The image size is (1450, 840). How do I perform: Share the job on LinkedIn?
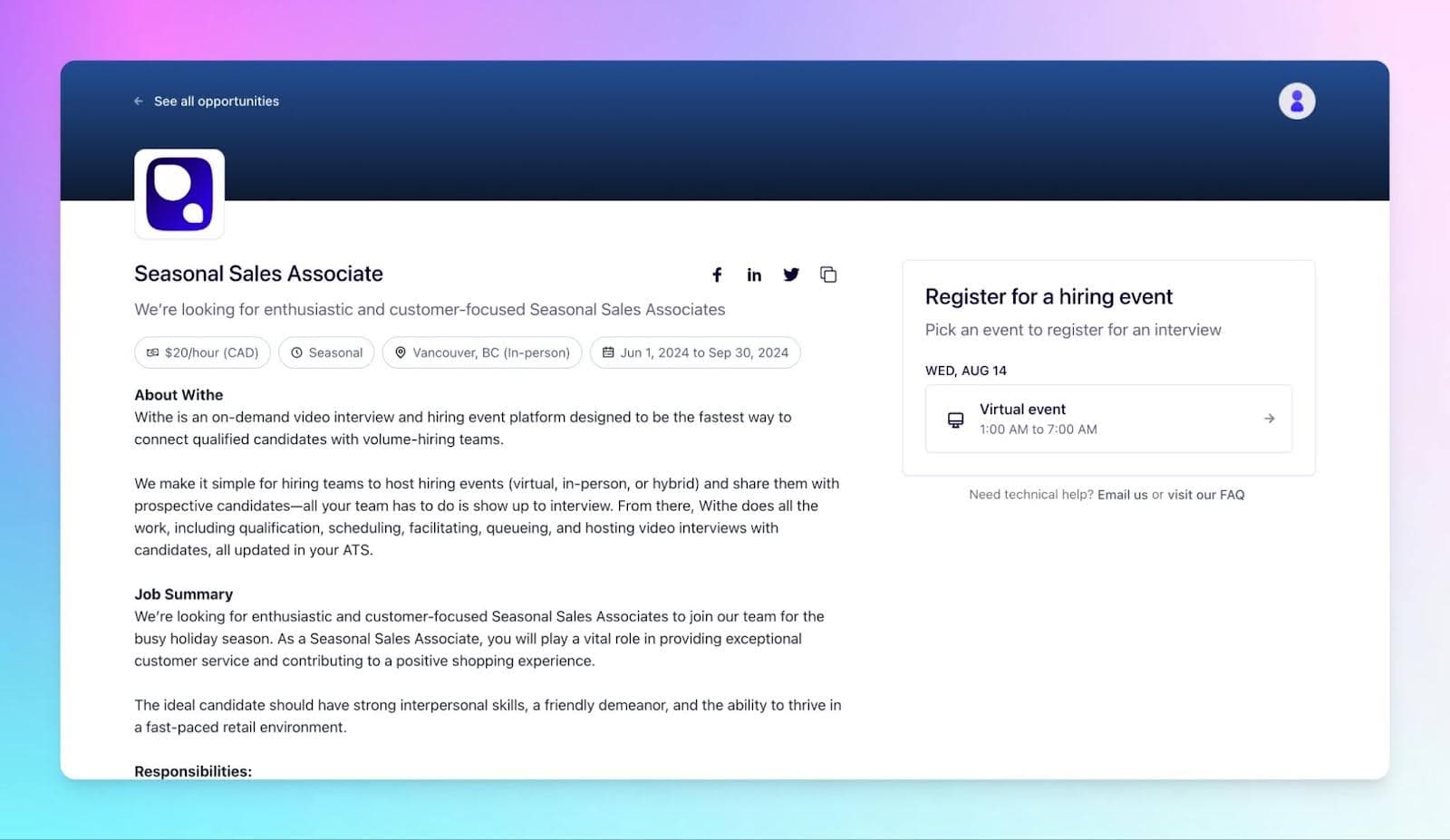(x=754, y=275)
